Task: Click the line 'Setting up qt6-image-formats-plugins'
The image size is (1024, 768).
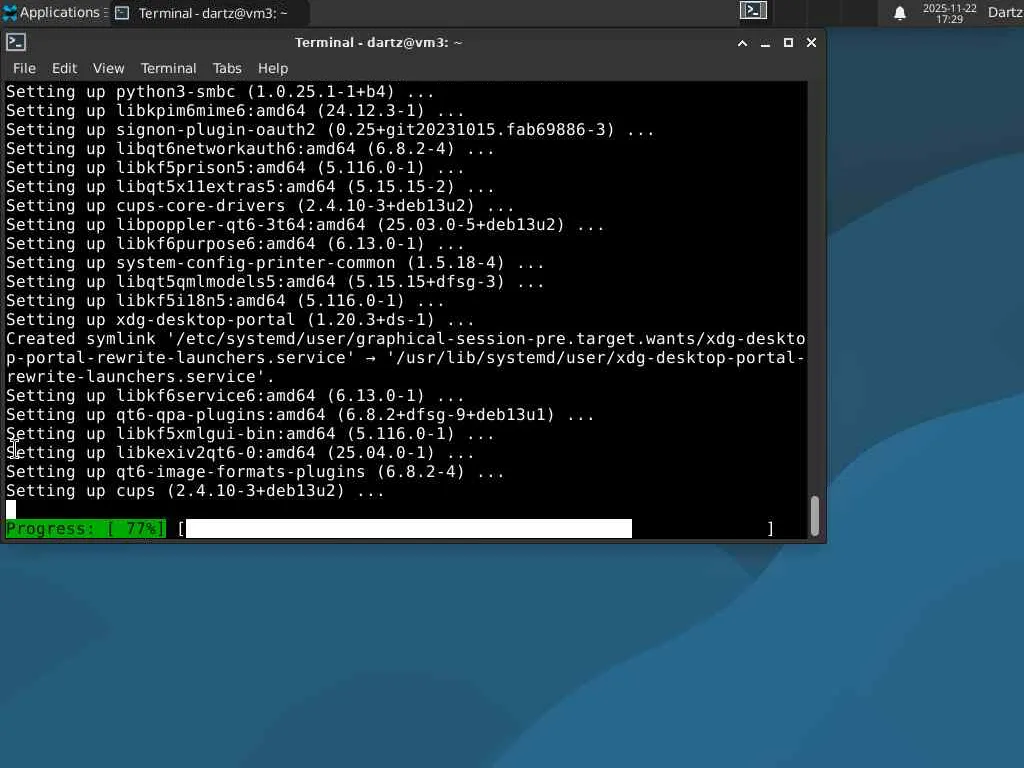Action: [255, 471]
